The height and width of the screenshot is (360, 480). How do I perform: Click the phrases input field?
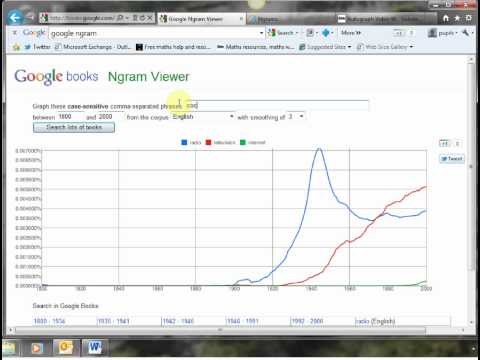pyautogui.click(x=276, y=105)
